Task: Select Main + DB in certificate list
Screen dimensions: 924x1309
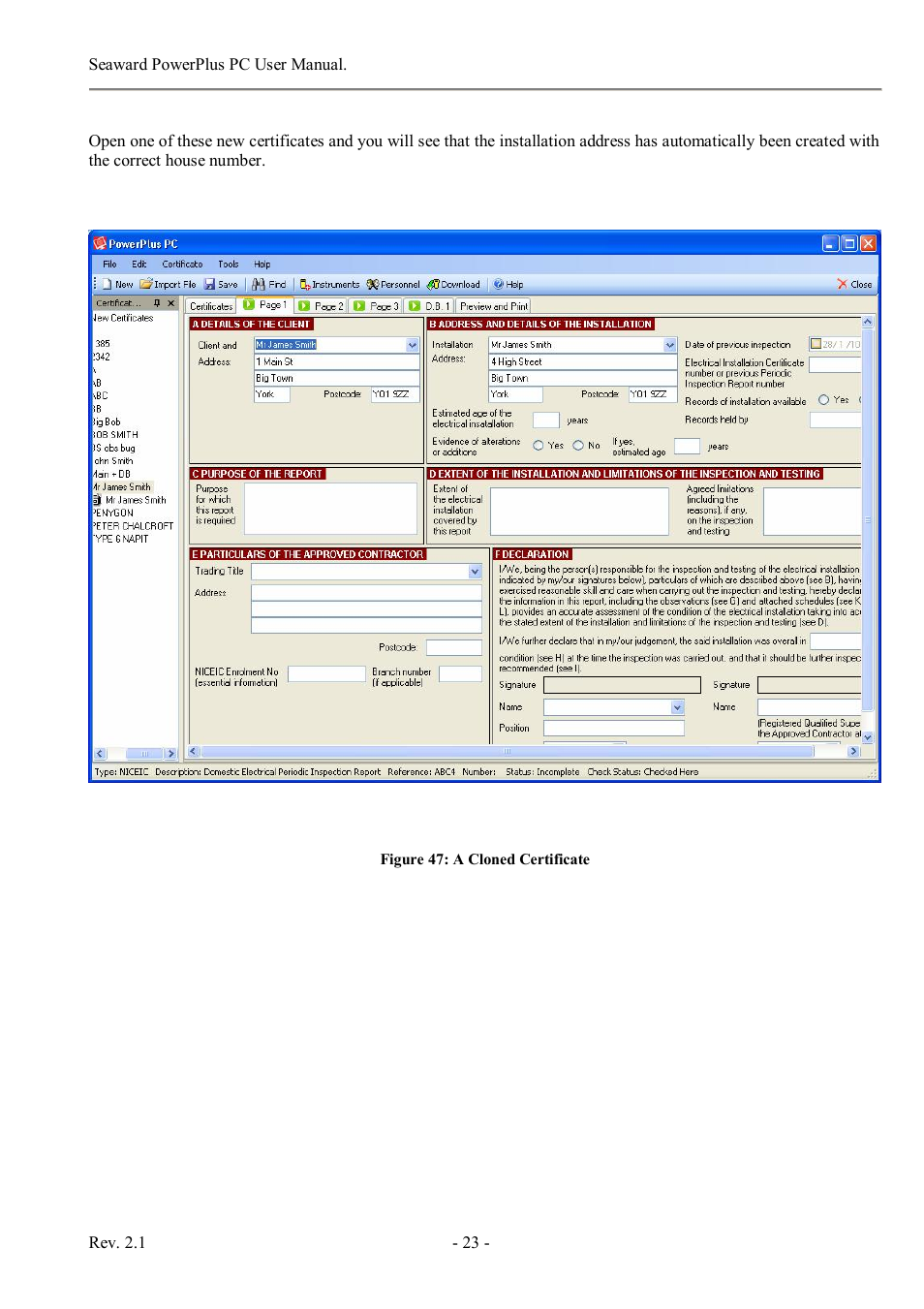Action: click(111, 474)
